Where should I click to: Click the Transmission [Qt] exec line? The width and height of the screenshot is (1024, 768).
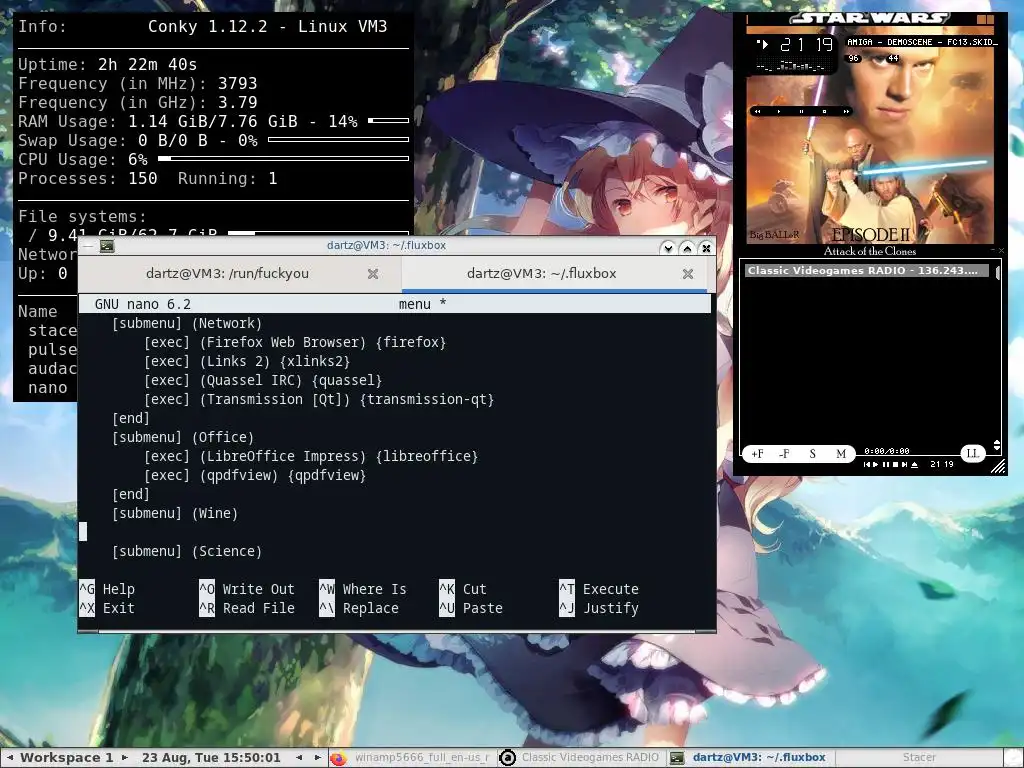[x=319, y=399]
